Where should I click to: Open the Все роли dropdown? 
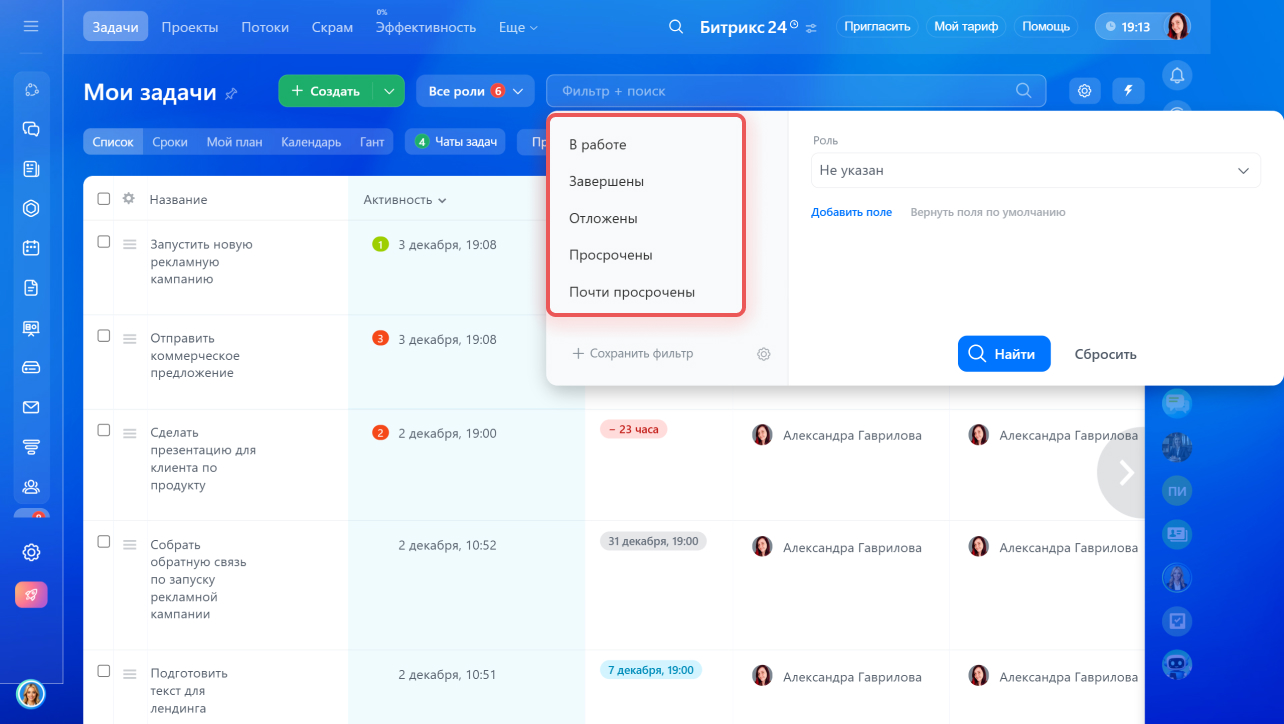[475, 91]
